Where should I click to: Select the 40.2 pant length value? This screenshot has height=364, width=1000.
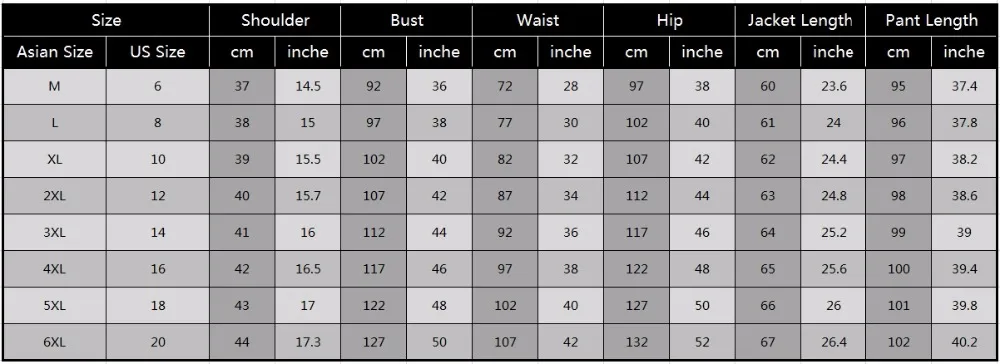coord(964,342)
